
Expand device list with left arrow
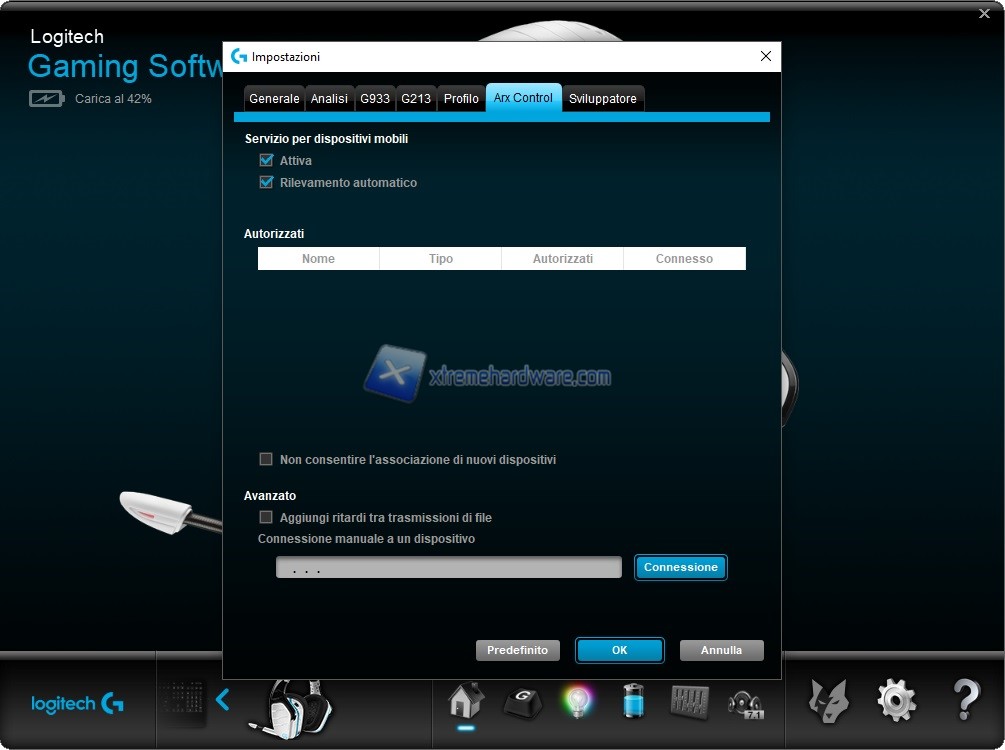[223, 700]
